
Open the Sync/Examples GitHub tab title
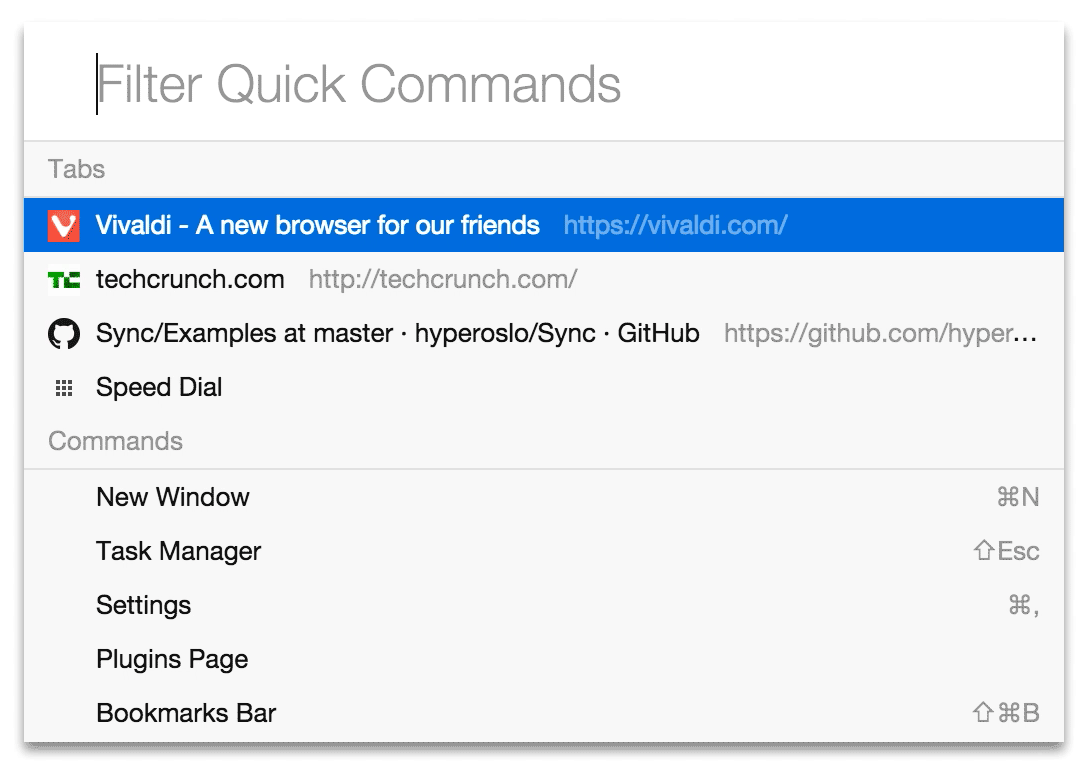tap(397, 333)
